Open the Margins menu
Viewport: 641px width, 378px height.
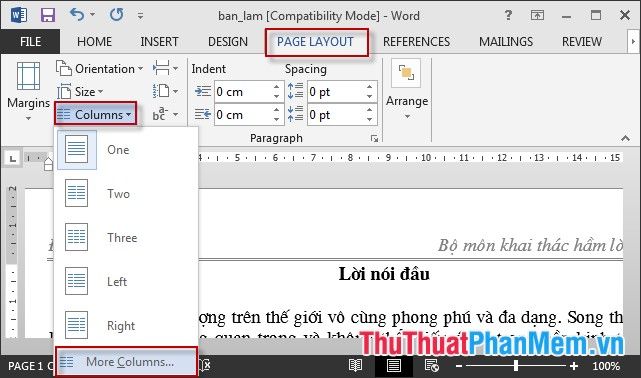click(28, 92)
